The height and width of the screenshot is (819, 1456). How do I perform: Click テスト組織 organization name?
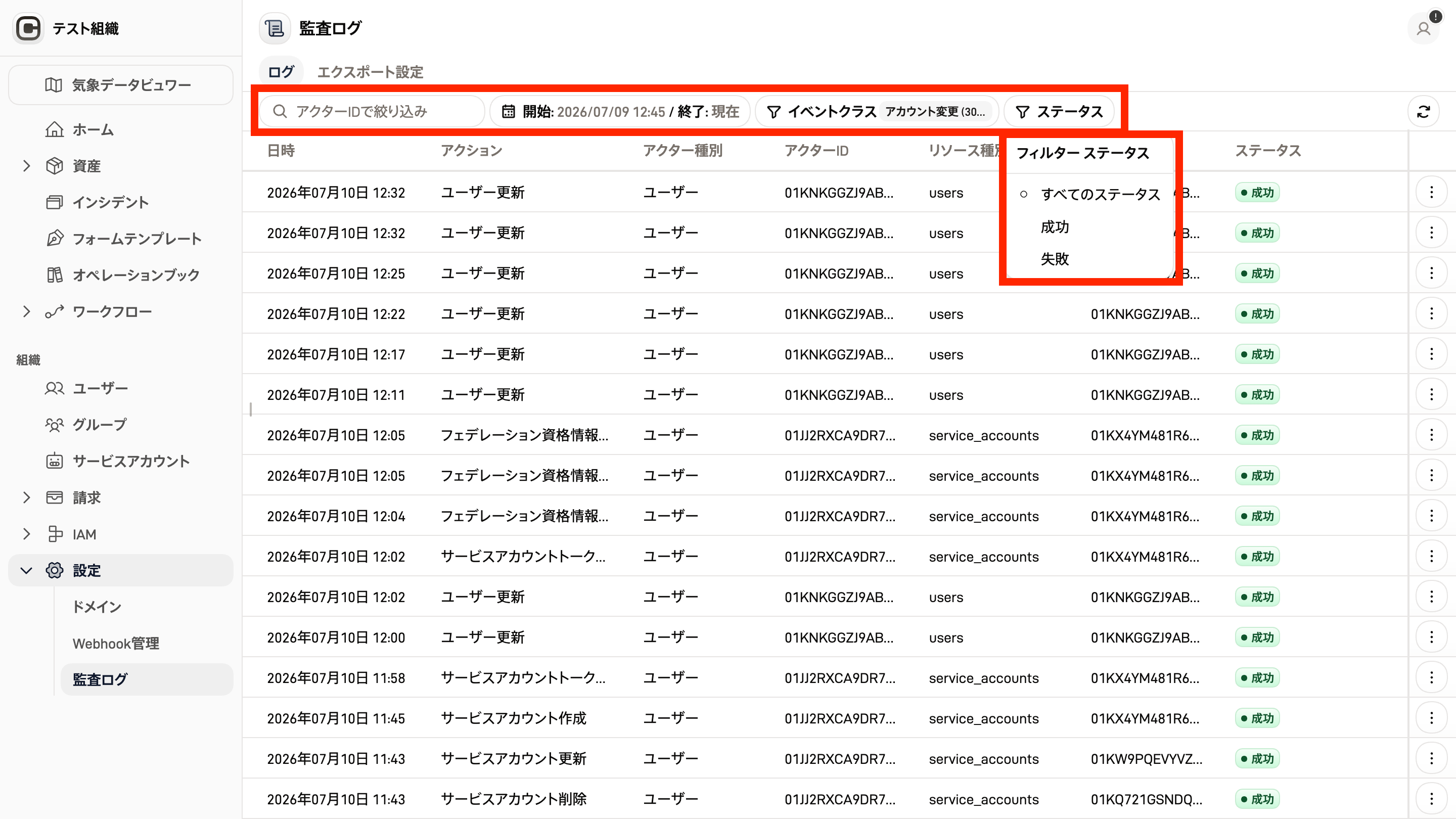coord(86,28)
